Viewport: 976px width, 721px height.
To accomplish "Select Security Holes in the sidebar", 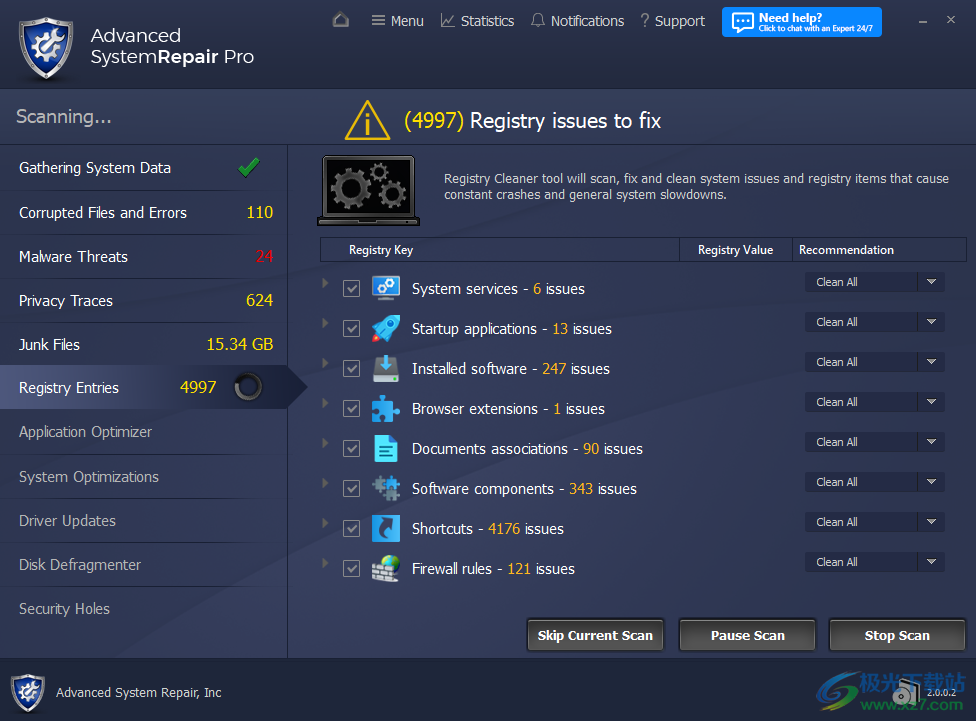I will pyautogui.click(x=144, y=608).
